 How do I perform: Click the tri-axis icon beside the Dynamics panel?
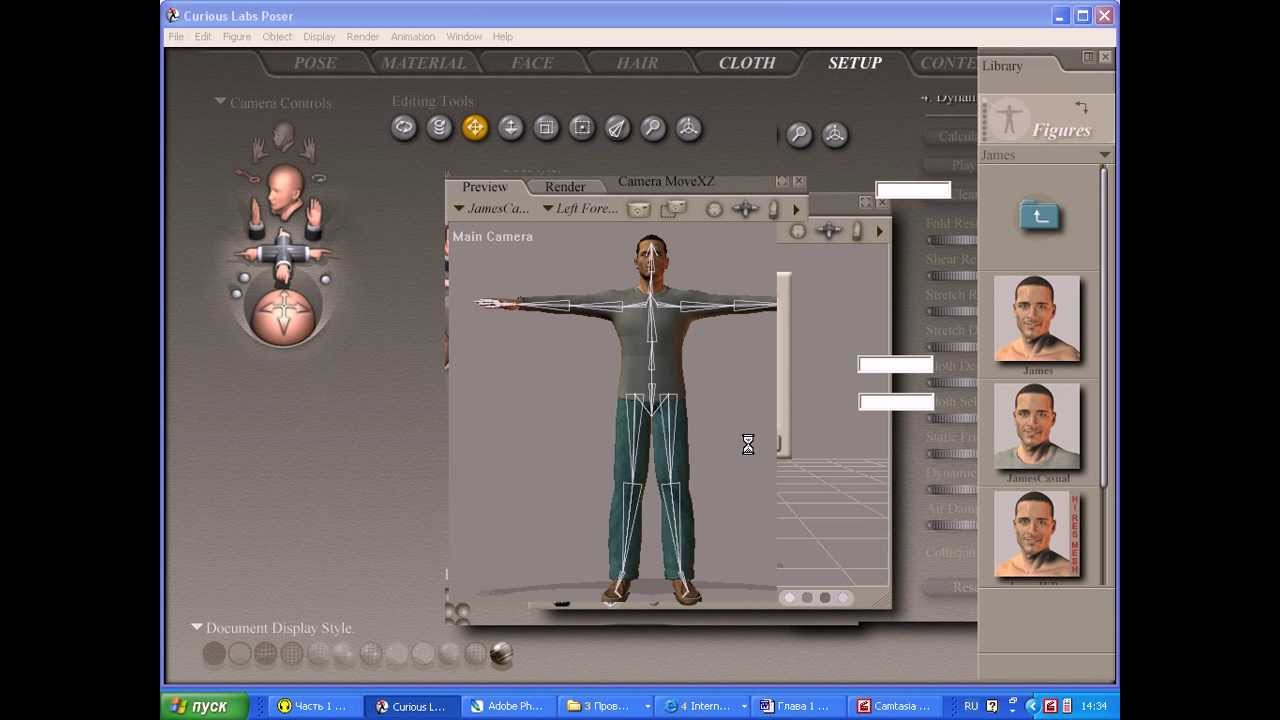835,134
